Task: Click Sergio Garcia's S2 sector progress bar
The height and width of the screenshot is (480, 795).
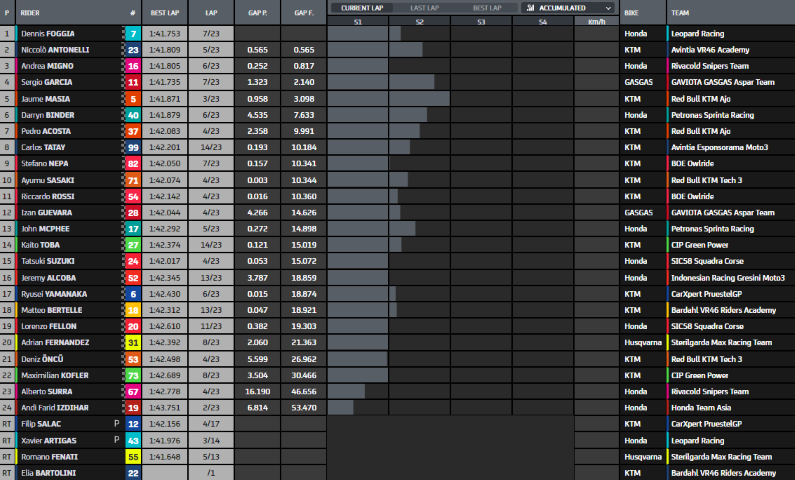Action: coord(412,82)
